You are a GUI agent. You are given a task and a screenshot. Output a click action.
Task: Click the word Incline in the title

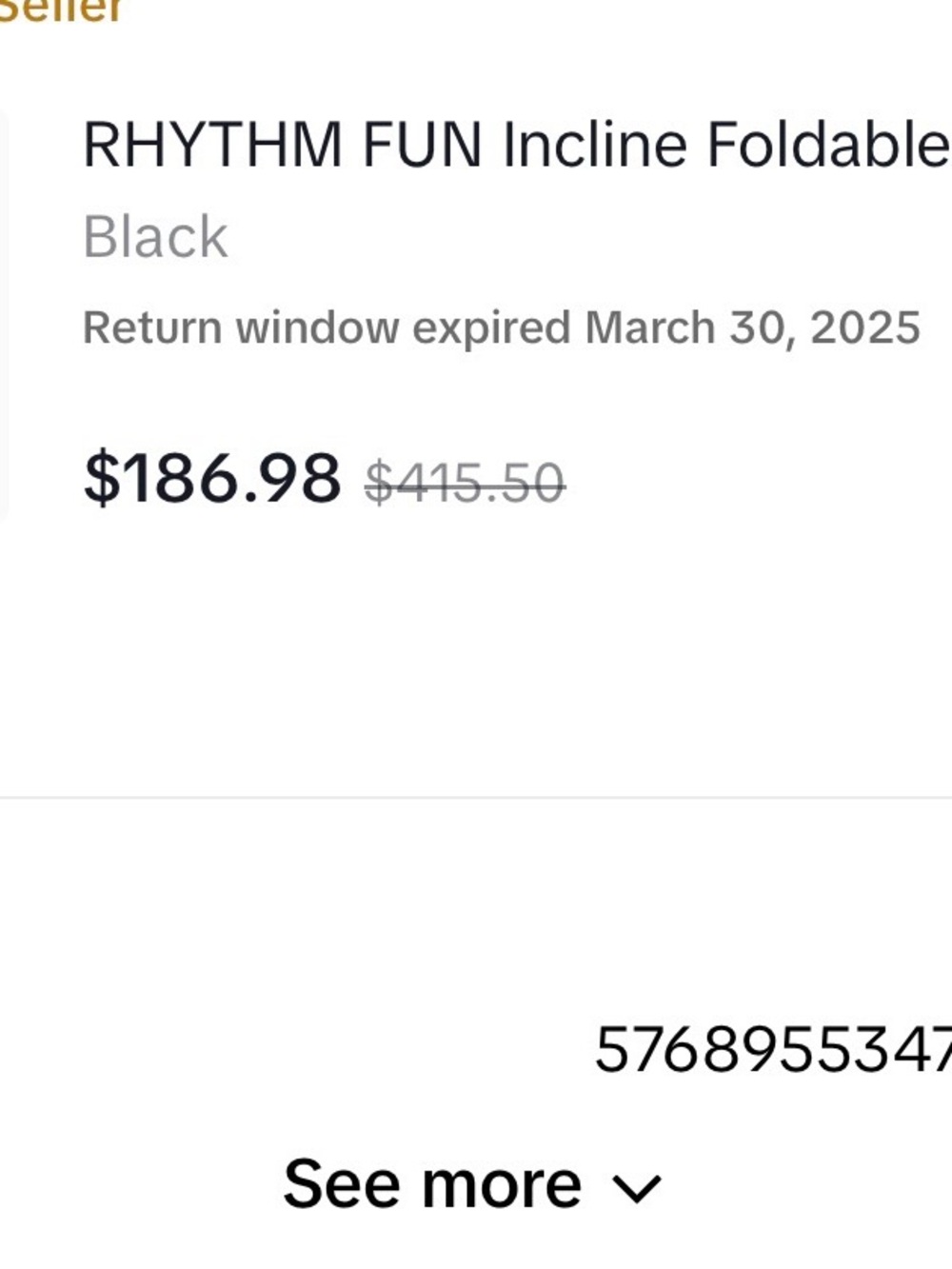[x=594, y=145]
